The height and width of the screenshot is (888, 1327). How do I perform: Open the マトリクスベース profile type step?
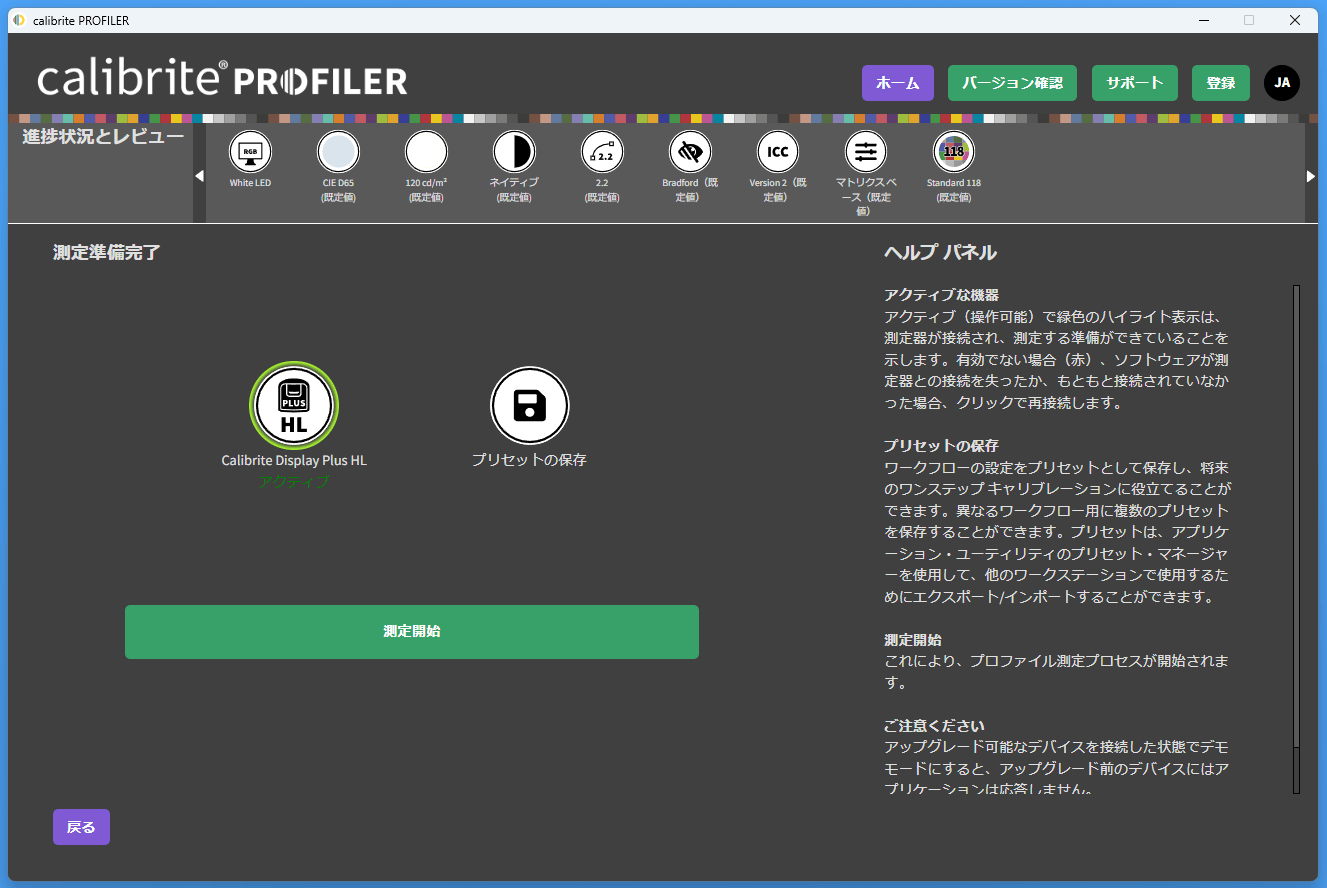(866, 152)
